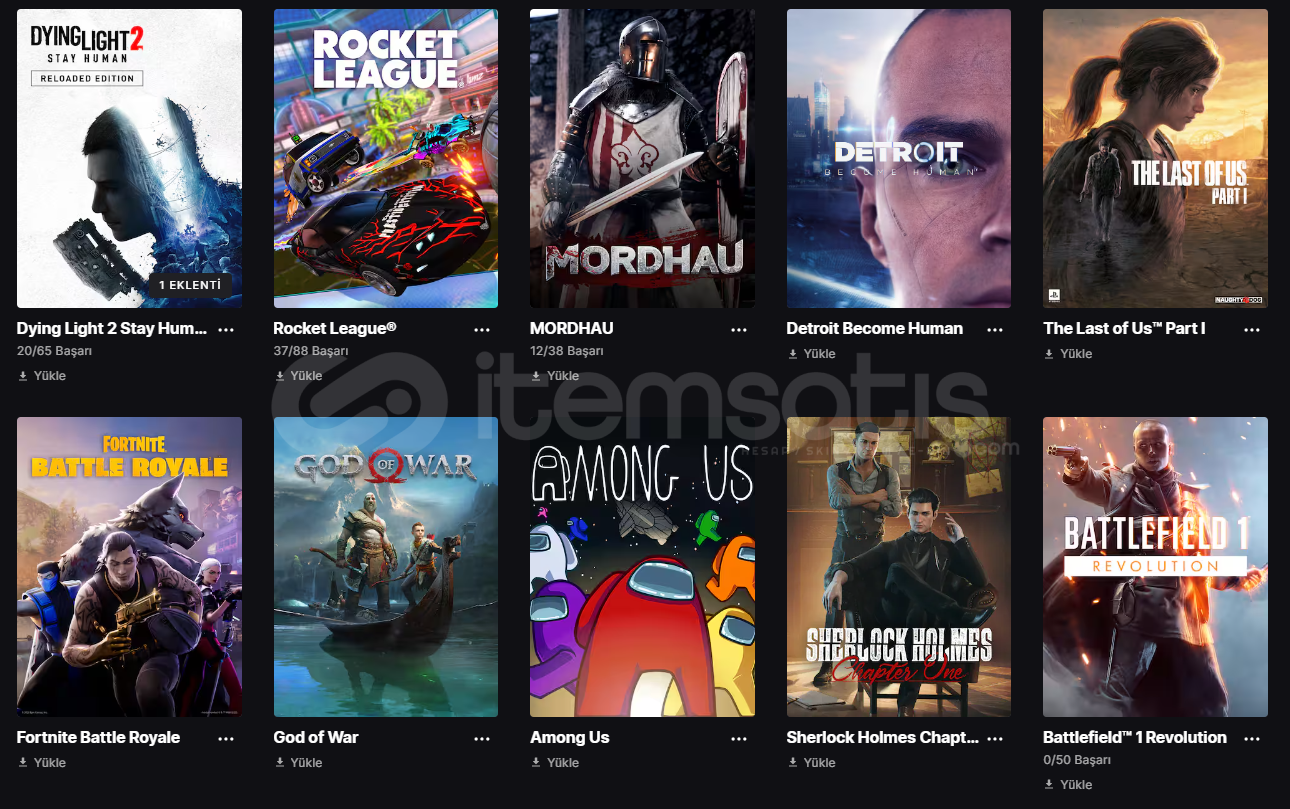Click Yükle under Battlefield 1 Revolution
The width and height of the screenshot is (1290, 809).
point(1068,784)
